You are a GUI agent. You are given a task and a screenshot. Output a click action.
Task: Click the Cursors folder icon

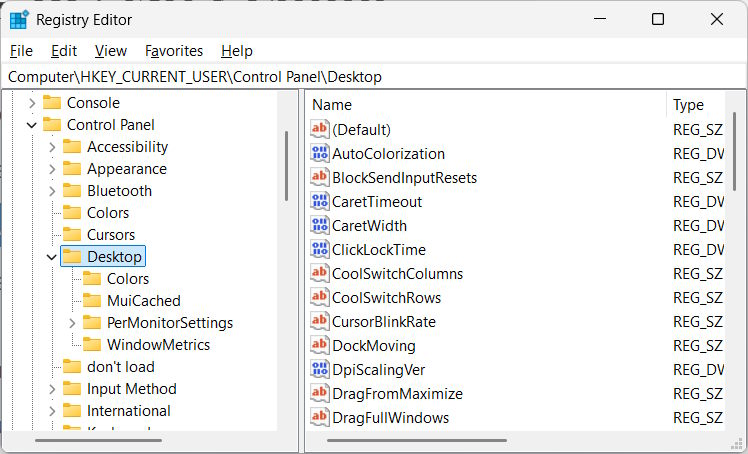click(x=72, y=235)
